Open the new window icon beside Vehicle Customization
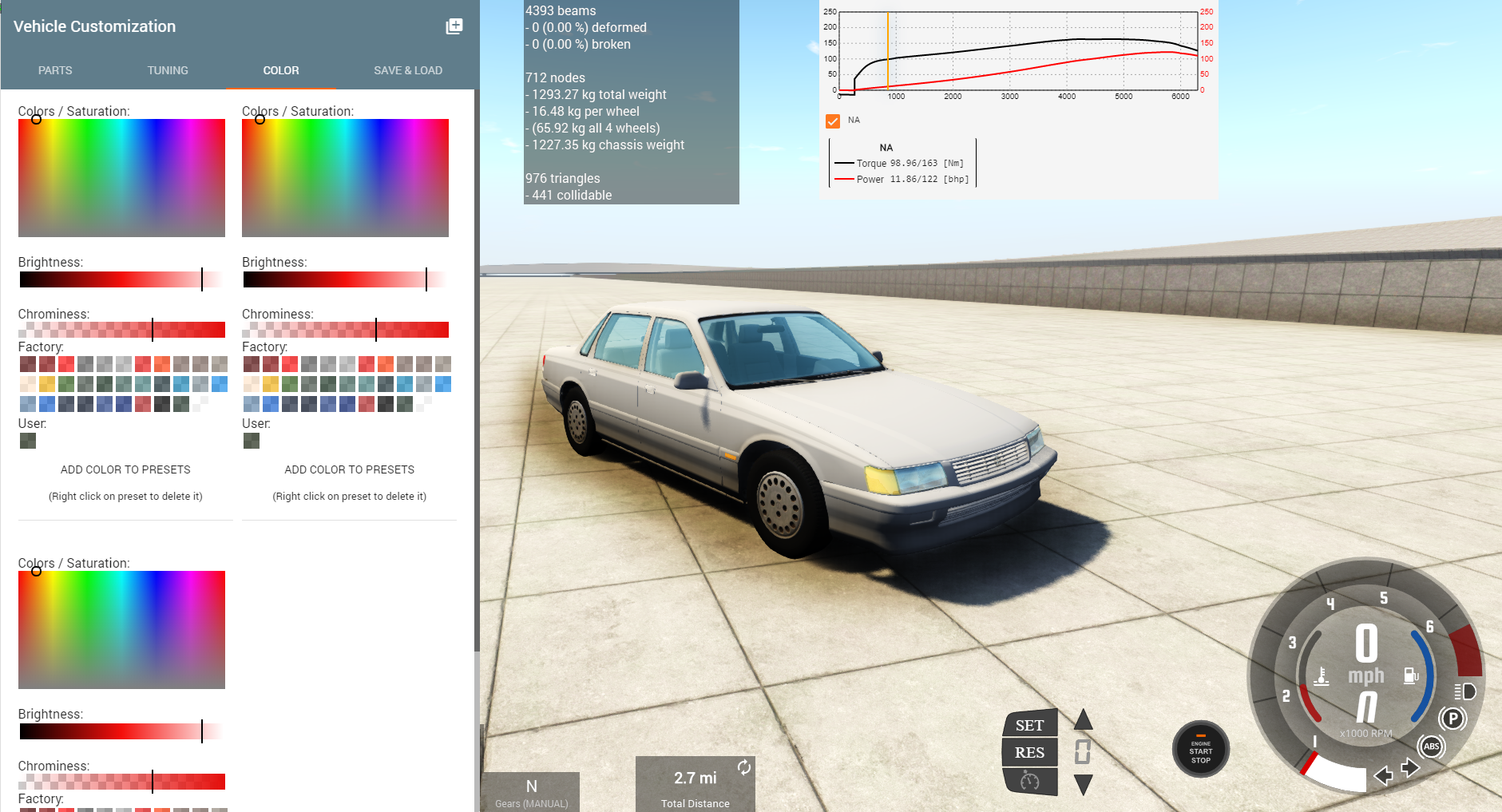This screenshot has width=1502, height=812. tap(454, 26)
